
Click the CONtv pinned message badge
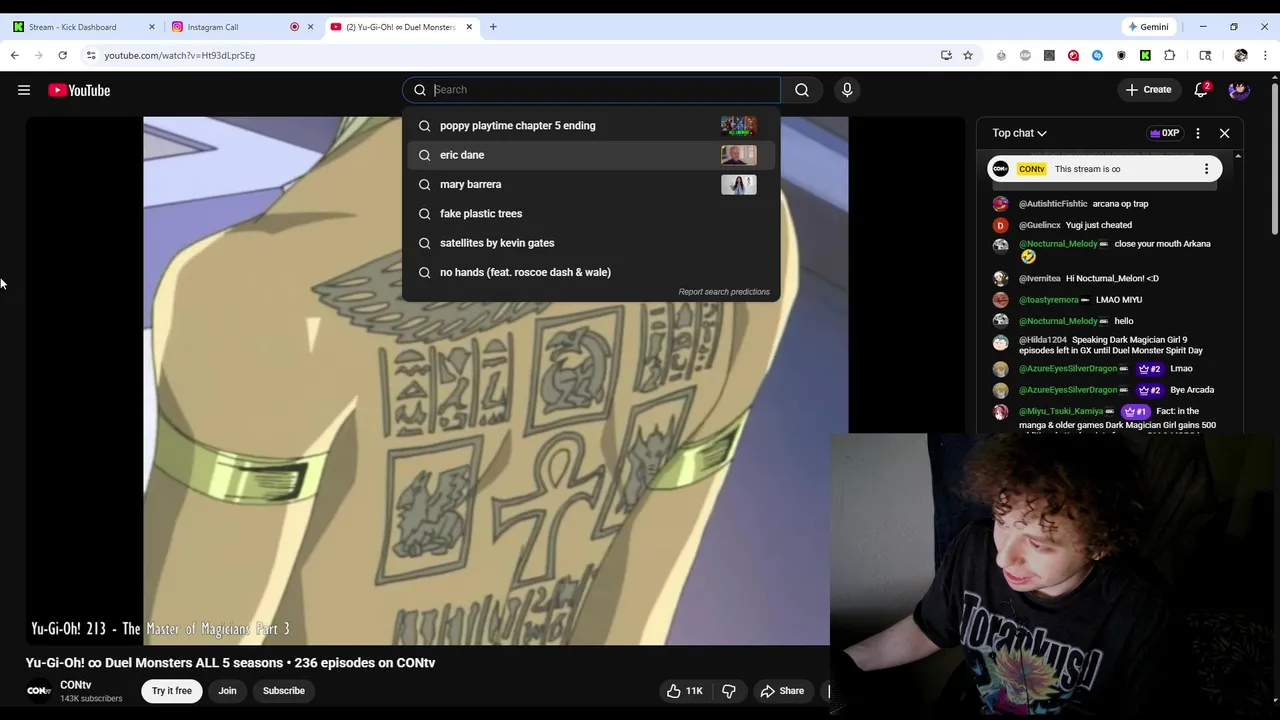point(1032,169)
